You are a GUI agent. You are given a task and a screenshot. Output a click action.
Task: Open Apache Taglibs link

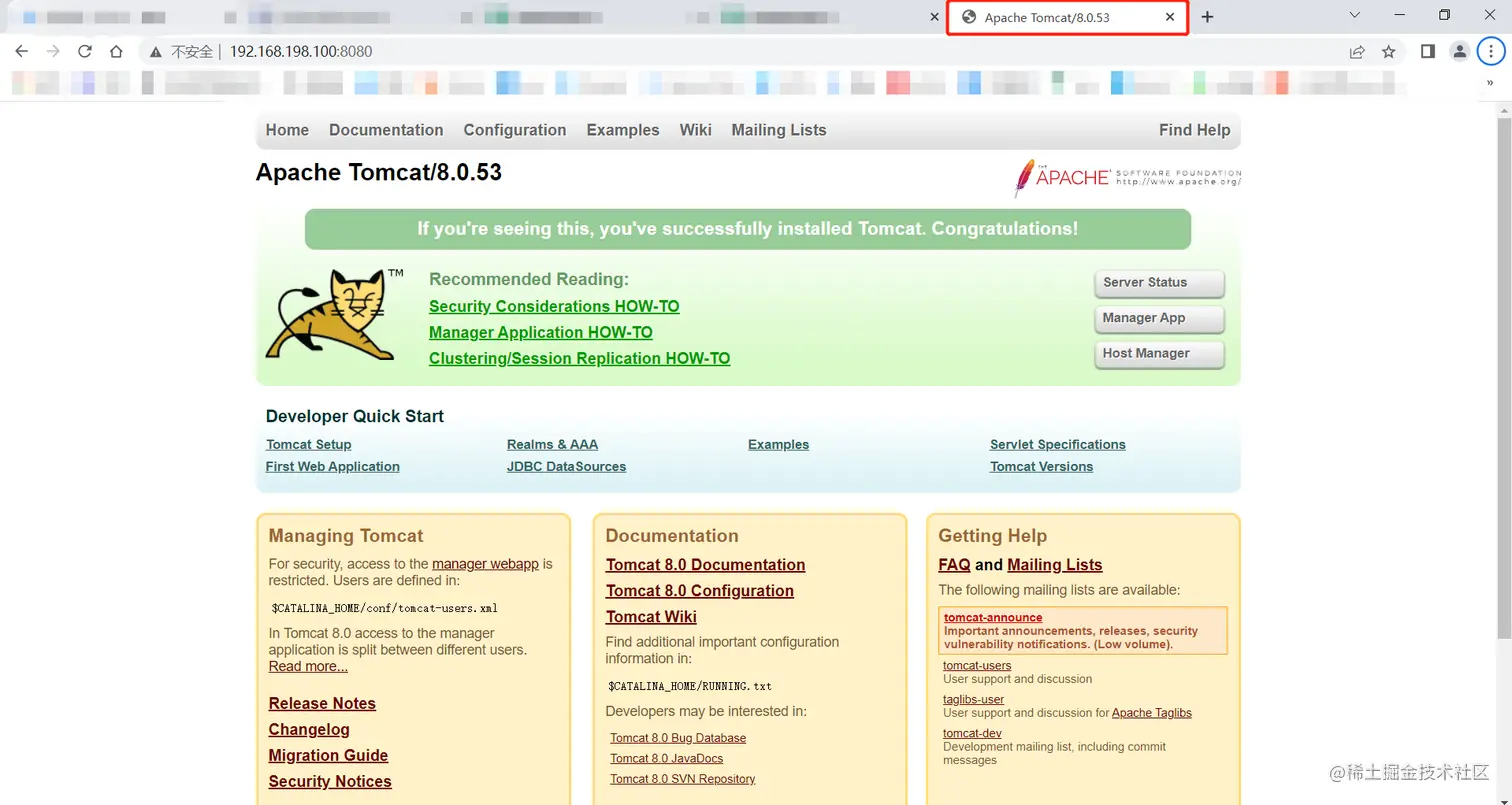coord(1152,713)
